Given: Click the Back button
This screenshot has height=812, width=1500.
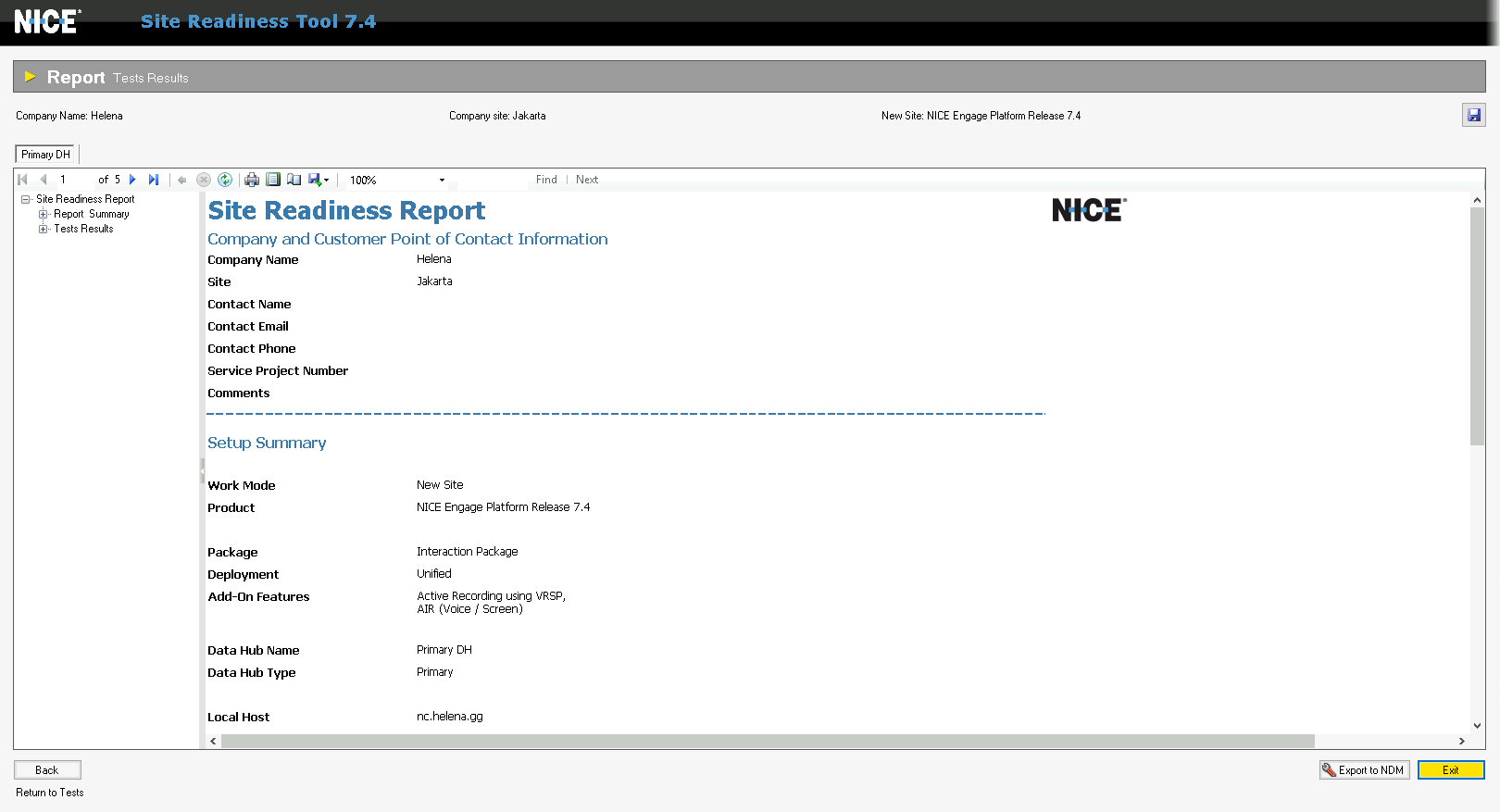Looking at the screenshot, I should (47, 770).
